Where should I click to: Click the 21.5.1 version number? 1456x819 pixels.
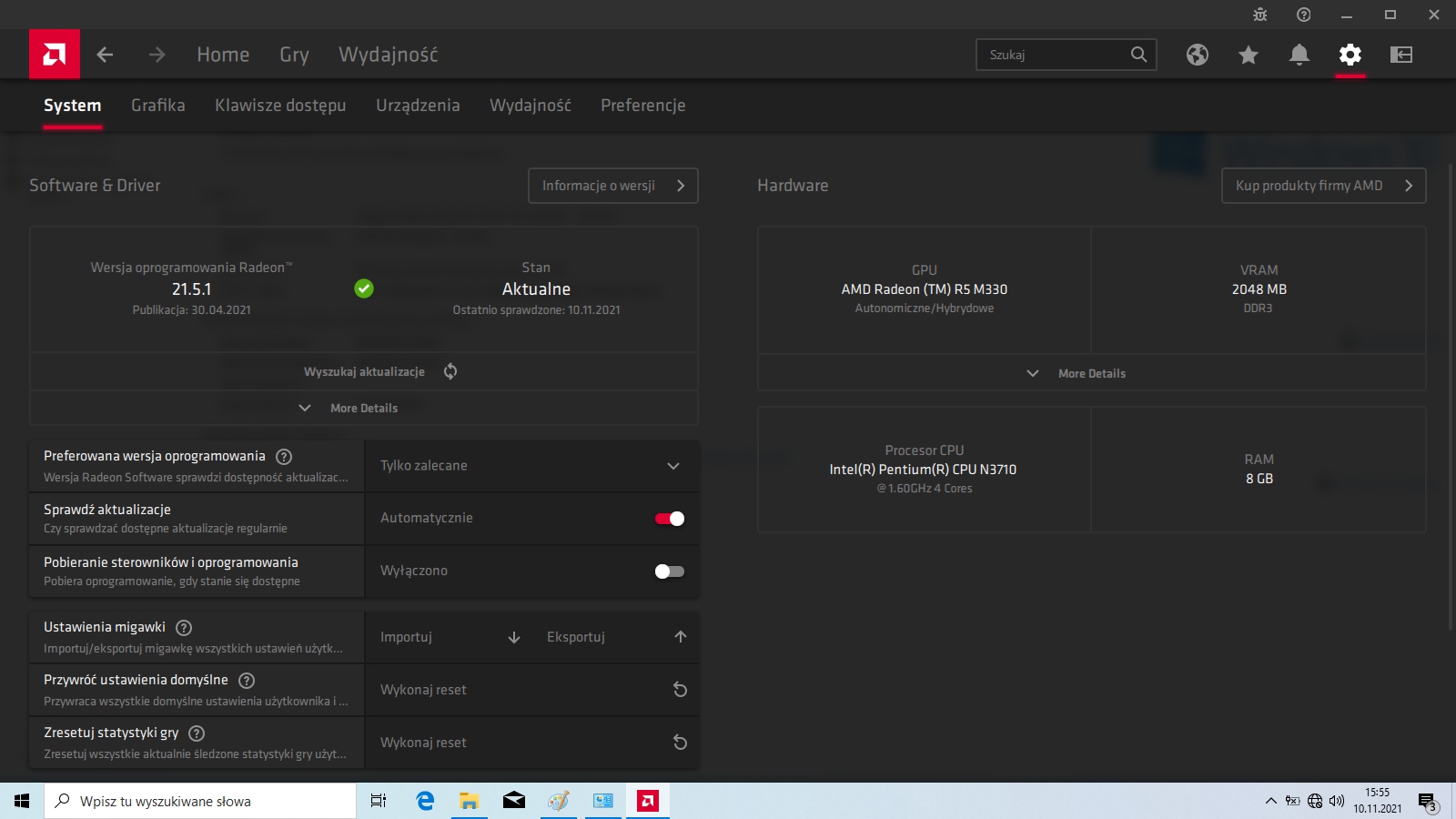tap(191, 289)
